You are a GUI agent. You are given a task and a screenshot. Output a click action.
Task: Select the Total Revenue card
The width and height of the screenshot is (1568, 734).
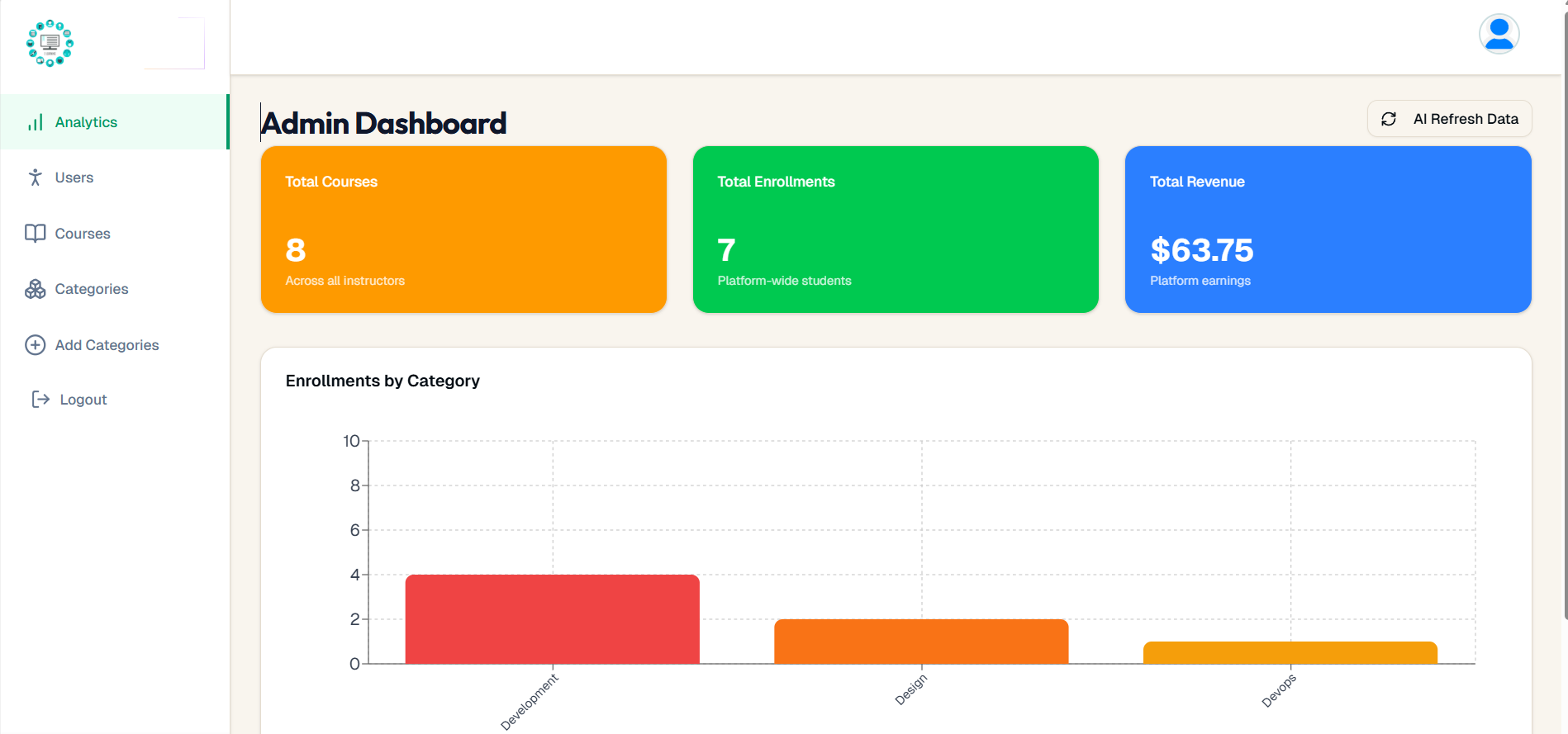pyautogui.click(x=1328, y=230)
